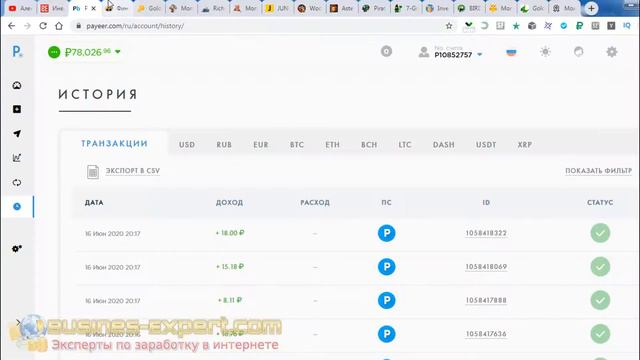
Task: Click the +18.00 ₽ income amount
Action: [x=230, y=233]
